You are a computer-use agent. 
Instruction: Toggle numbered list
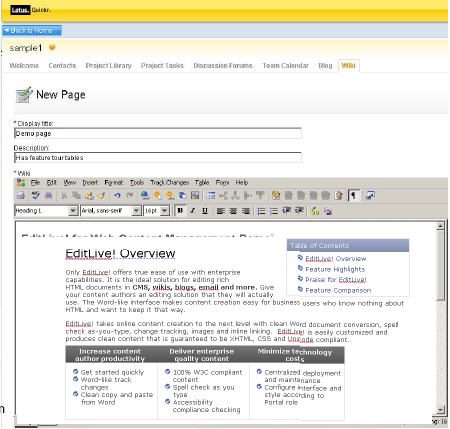pyautogui.click(x=274, y=211)
